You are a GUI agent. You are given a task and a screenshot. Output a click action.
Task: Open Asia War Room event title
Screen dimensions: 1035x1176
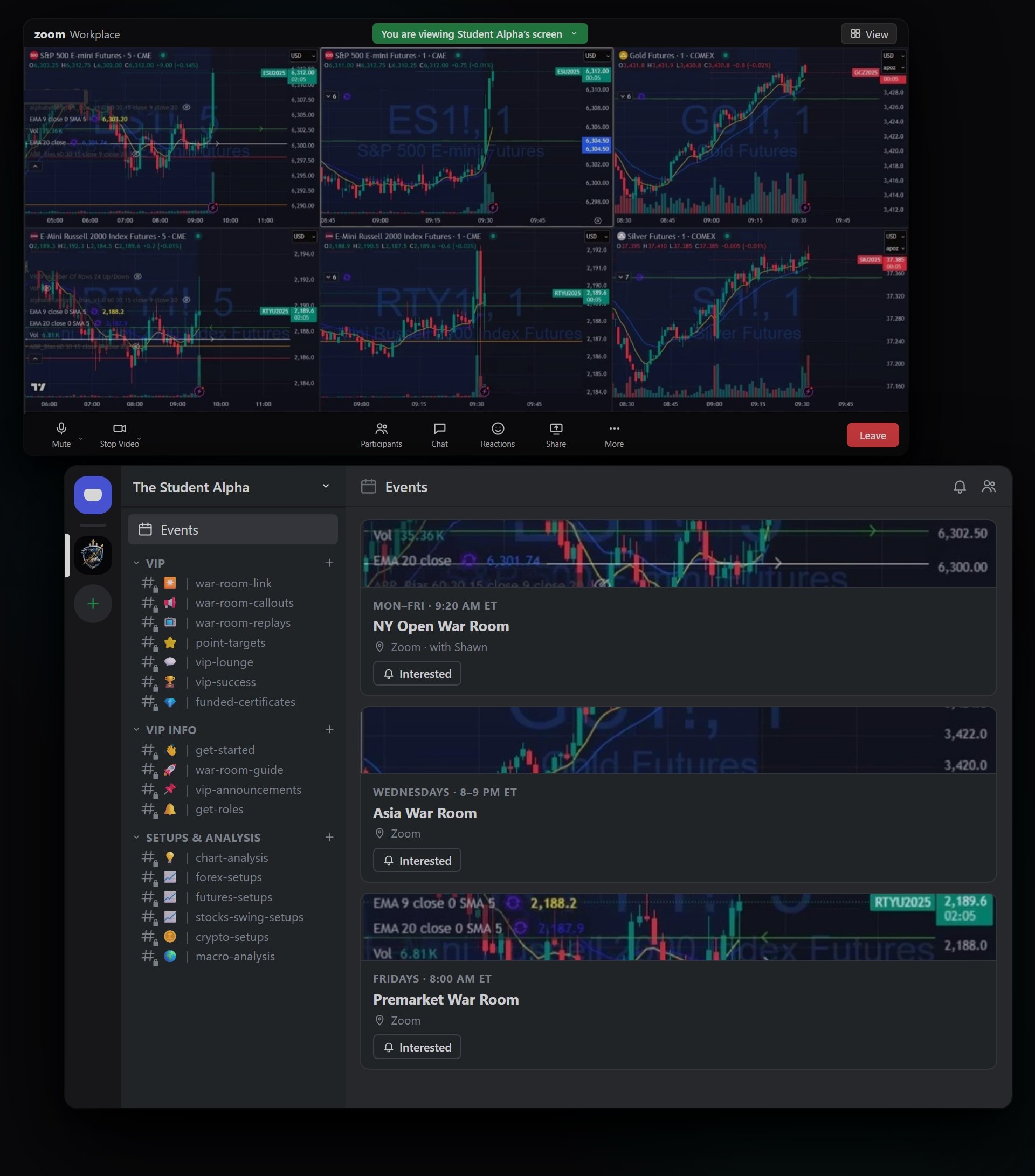425,813
